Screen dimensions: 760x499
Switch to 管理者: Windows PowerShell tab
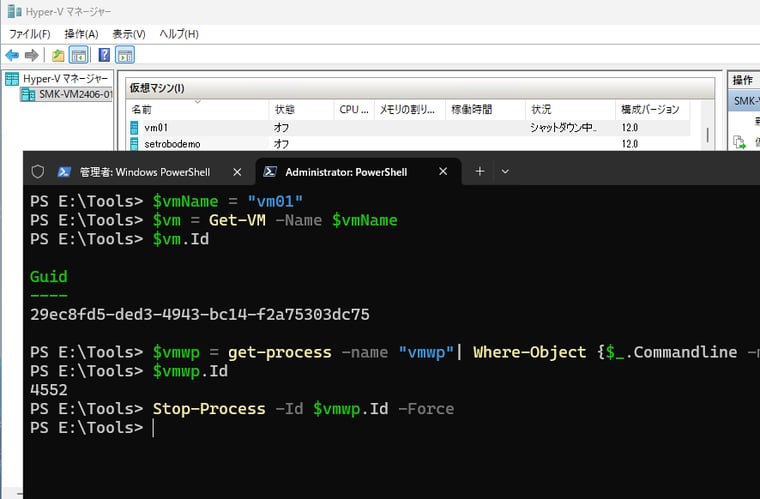144,172
